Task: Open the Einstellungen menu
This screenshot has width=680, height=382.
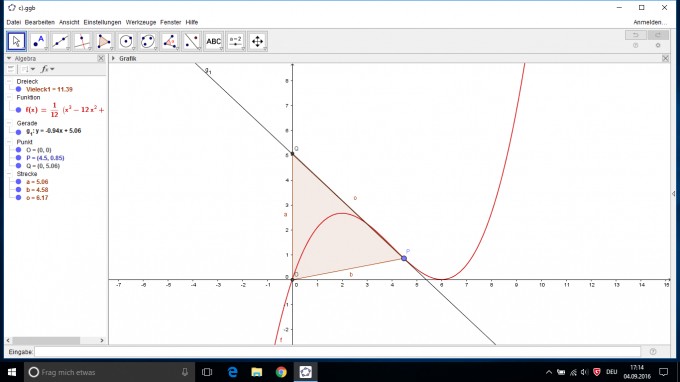Action: 102,22
